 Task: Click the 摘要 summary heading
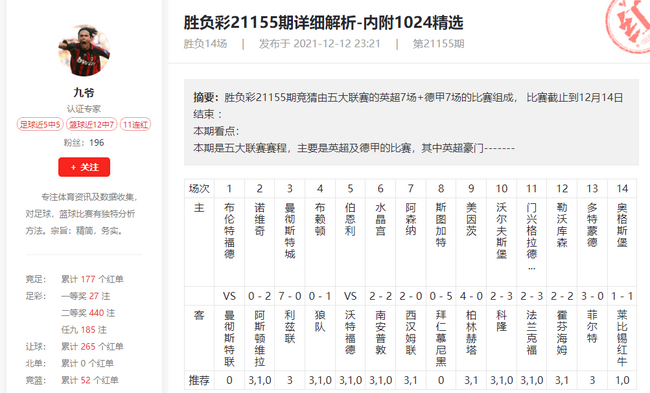[x=206, y=97]
